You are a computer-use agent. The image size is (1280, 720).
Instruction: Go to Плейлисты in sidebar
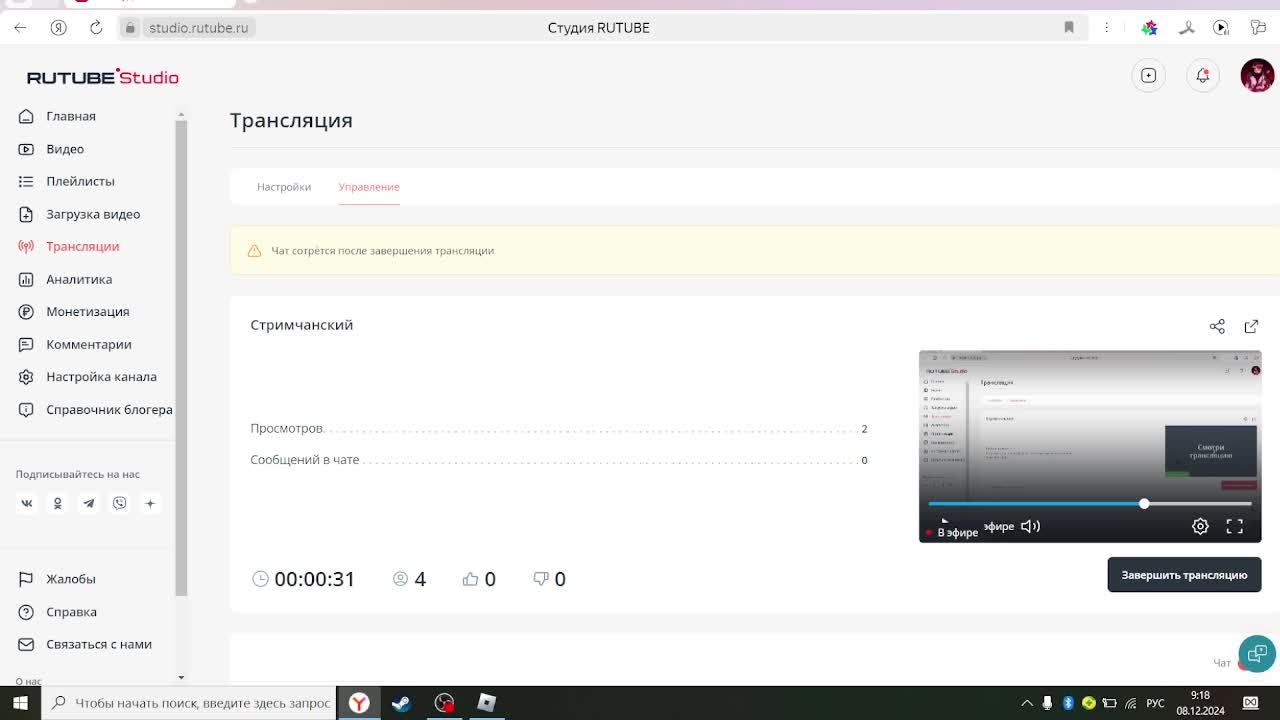click(80, 181)
